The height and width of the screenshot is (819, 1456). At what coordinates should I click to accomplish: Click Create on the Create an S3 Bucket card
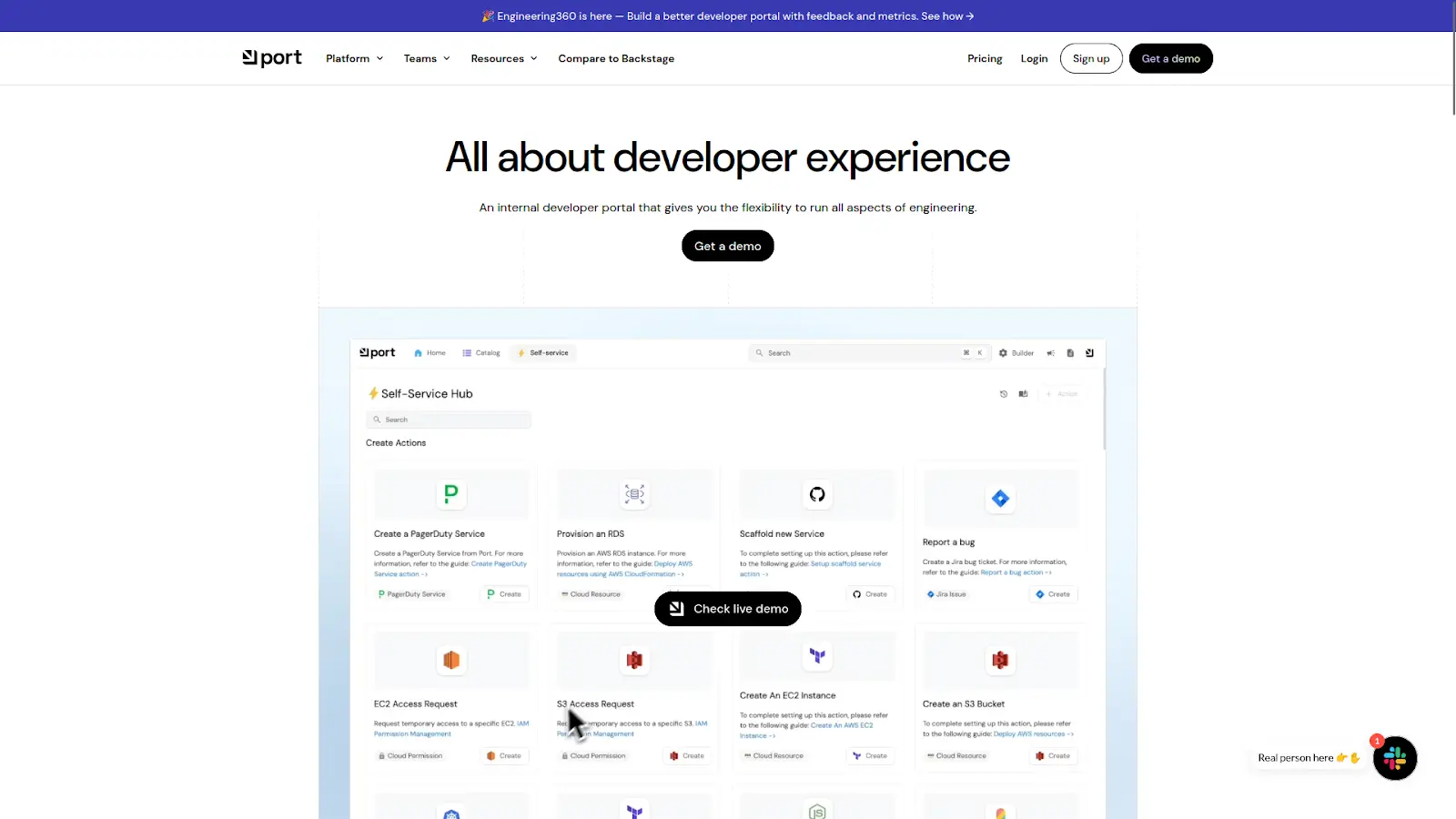[x=1053, y=755]
